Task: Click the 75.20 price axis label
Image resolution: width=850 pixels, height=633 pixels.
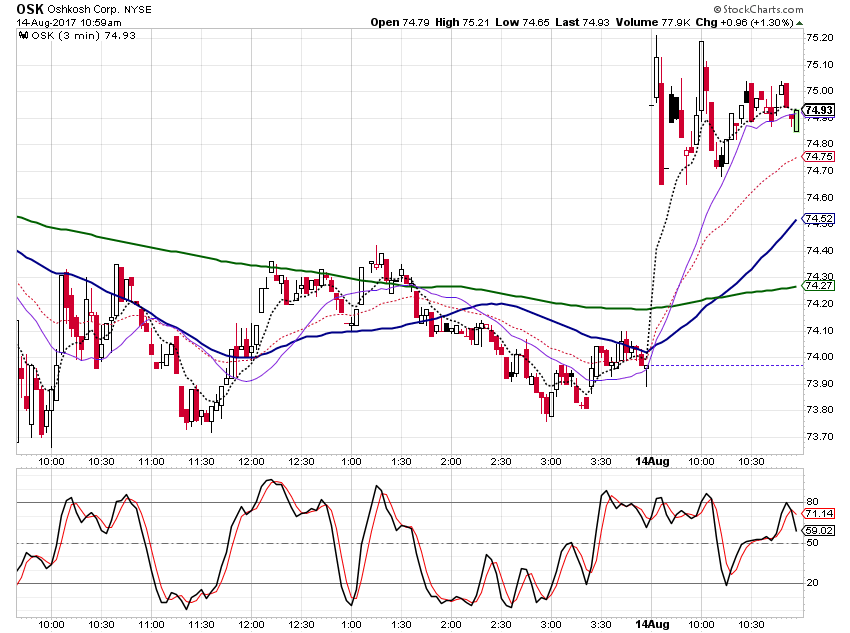Action: click(x=820, y=38)
